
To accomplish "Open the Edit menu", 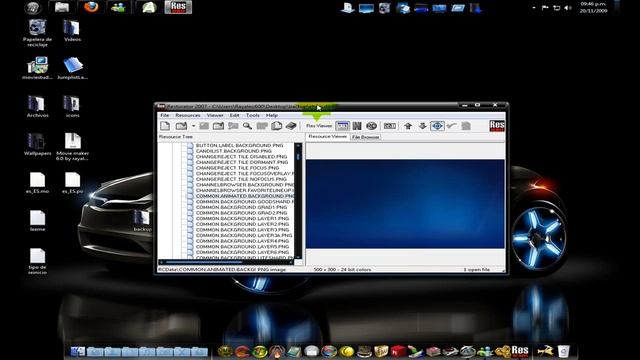I will pos(234,115).
